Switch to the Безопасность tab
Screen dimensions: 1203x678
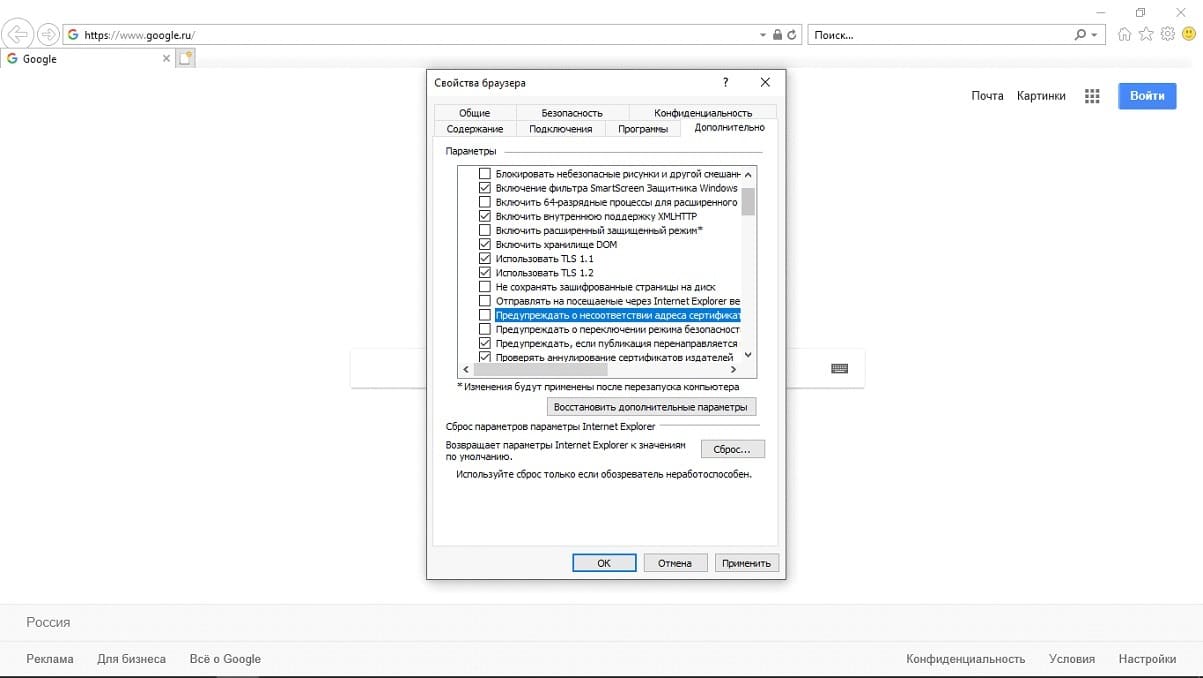[572, 113]
